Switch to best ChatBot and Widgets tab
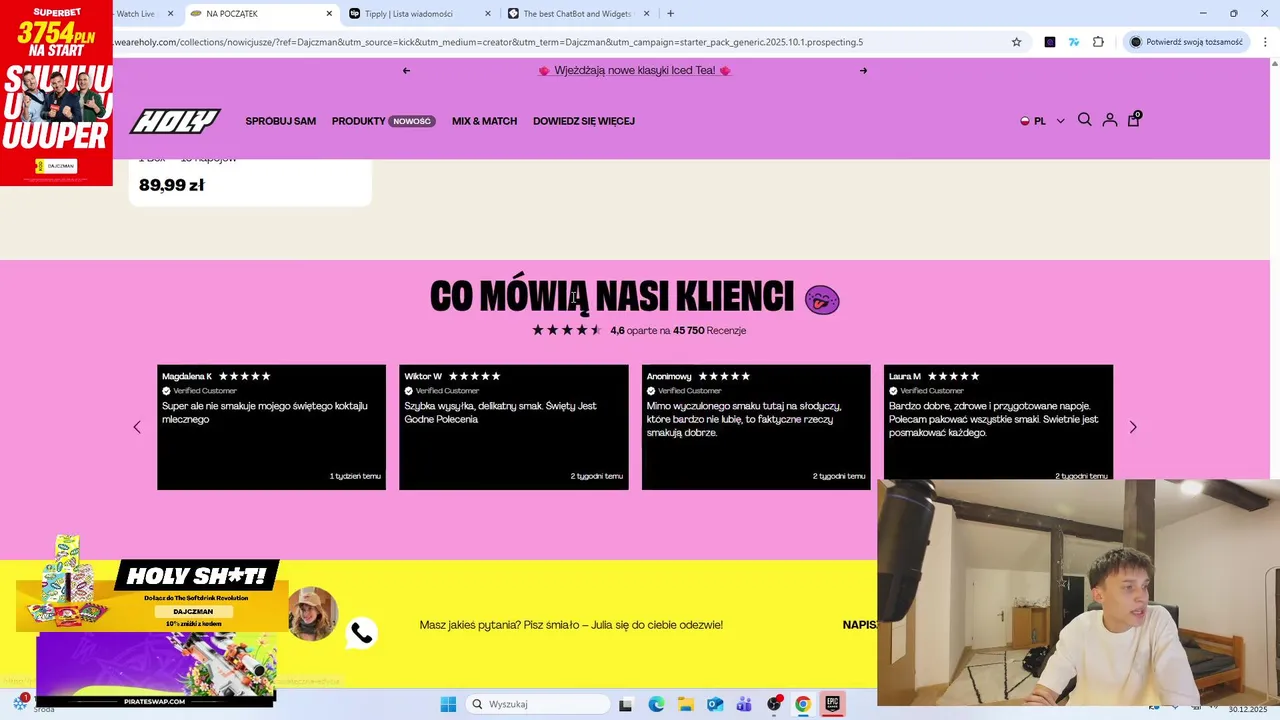 [x=579, y=14]
